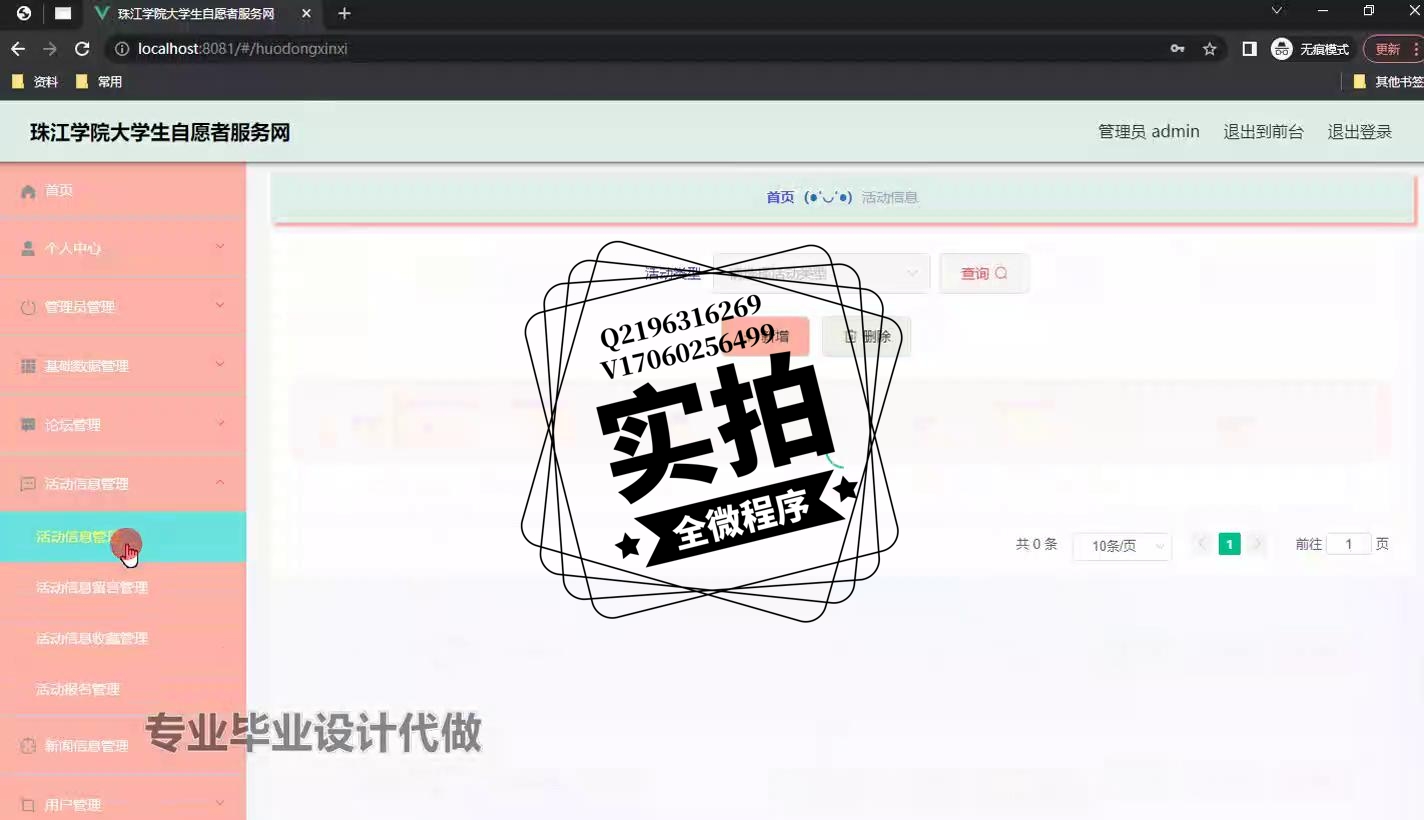Open the saved passwords key icon

click(x=1177, y=49)
